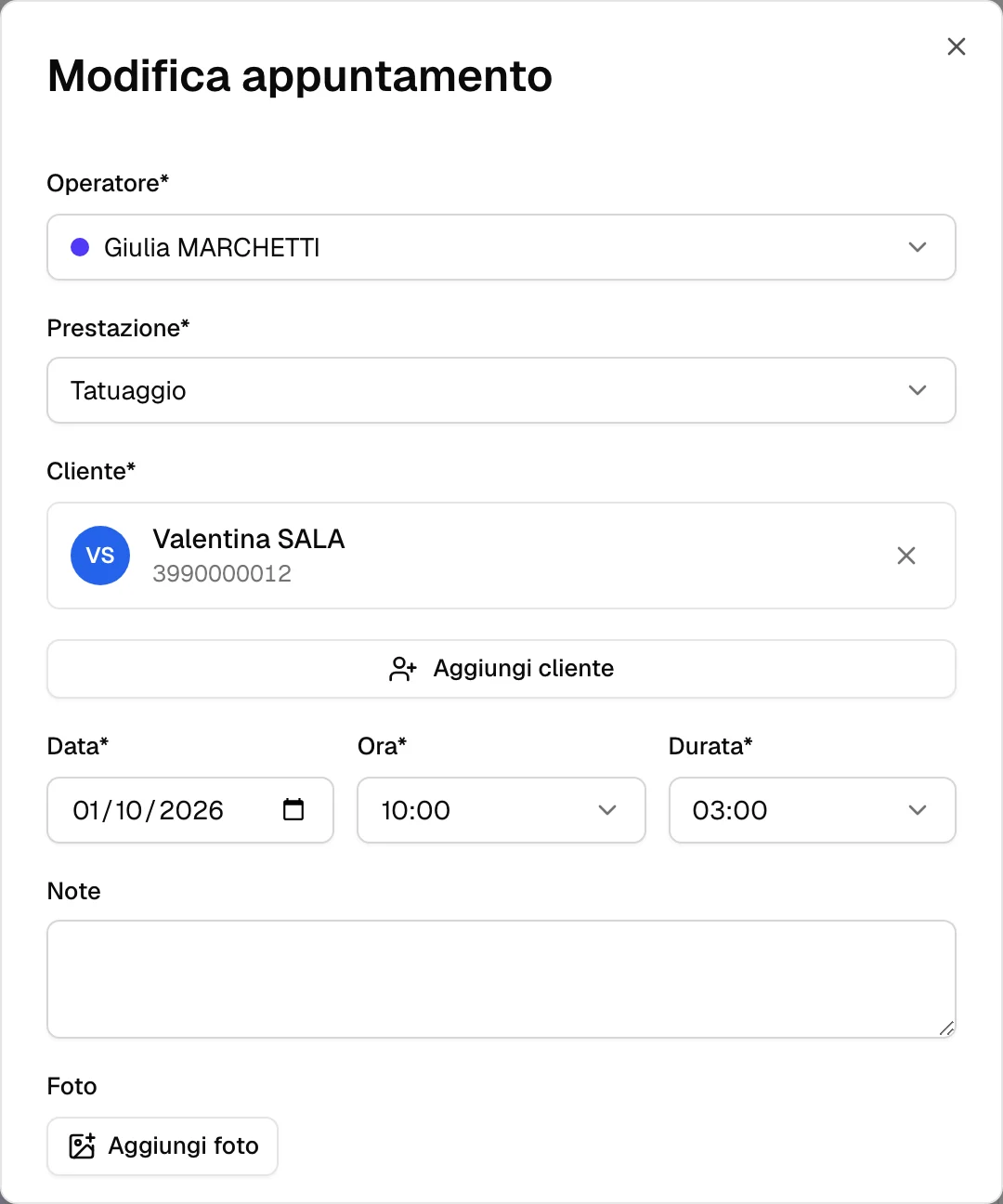Open the calendar date picker icon
The height and width of the screenshot is (1204, 1003).
click(x=293, y=810)
